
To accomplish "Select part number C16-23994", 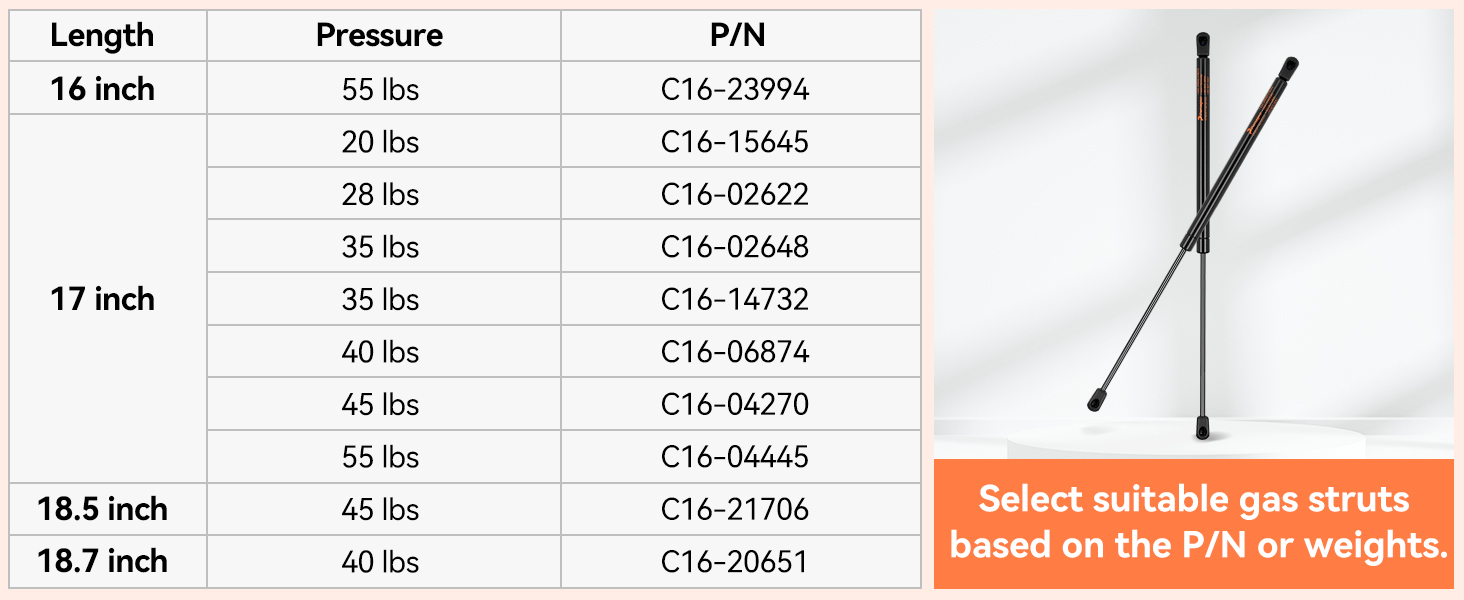I will [735, 90].
